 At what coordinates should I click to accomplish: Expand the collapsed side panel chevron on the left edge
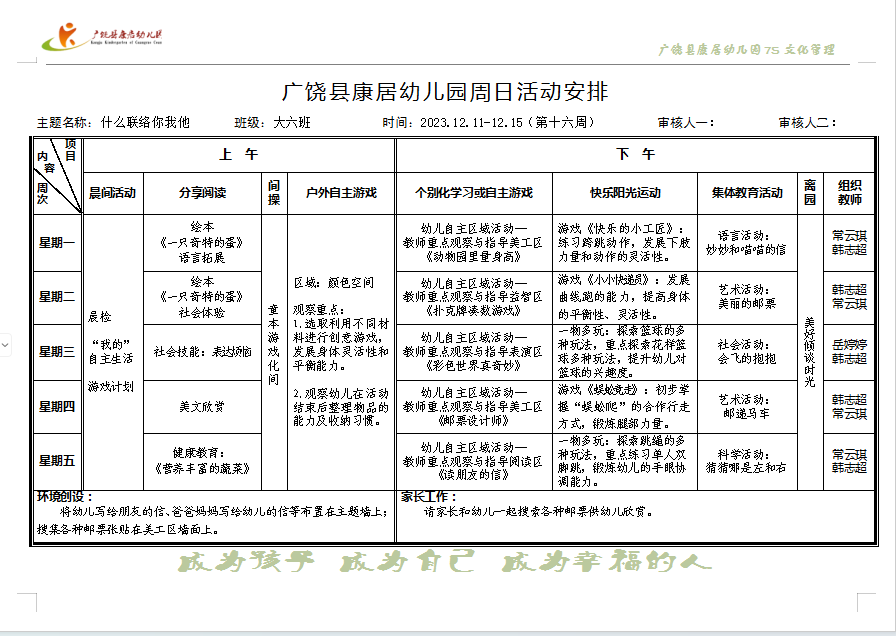click(x=5, y=345)
